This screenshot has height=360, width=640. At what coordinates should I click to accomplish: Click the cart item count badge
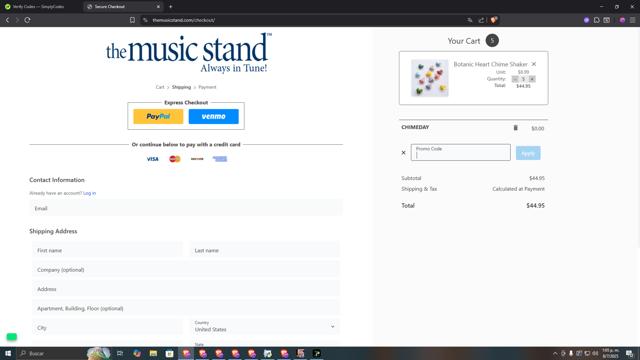pyautogui.click(x=492, y=40)
